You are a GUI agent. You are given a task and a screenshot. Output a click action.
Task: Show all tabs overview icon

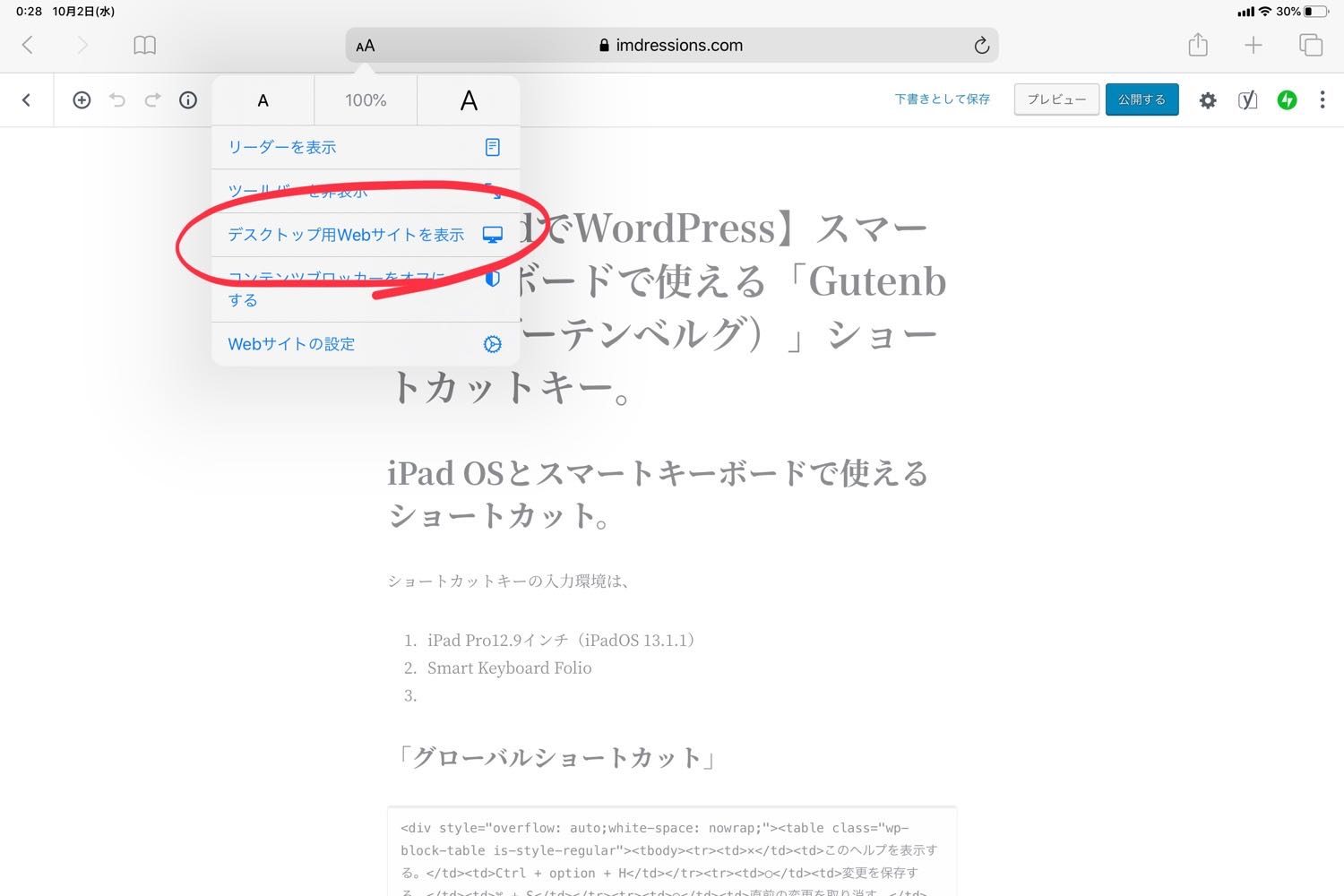point(1311,45)
